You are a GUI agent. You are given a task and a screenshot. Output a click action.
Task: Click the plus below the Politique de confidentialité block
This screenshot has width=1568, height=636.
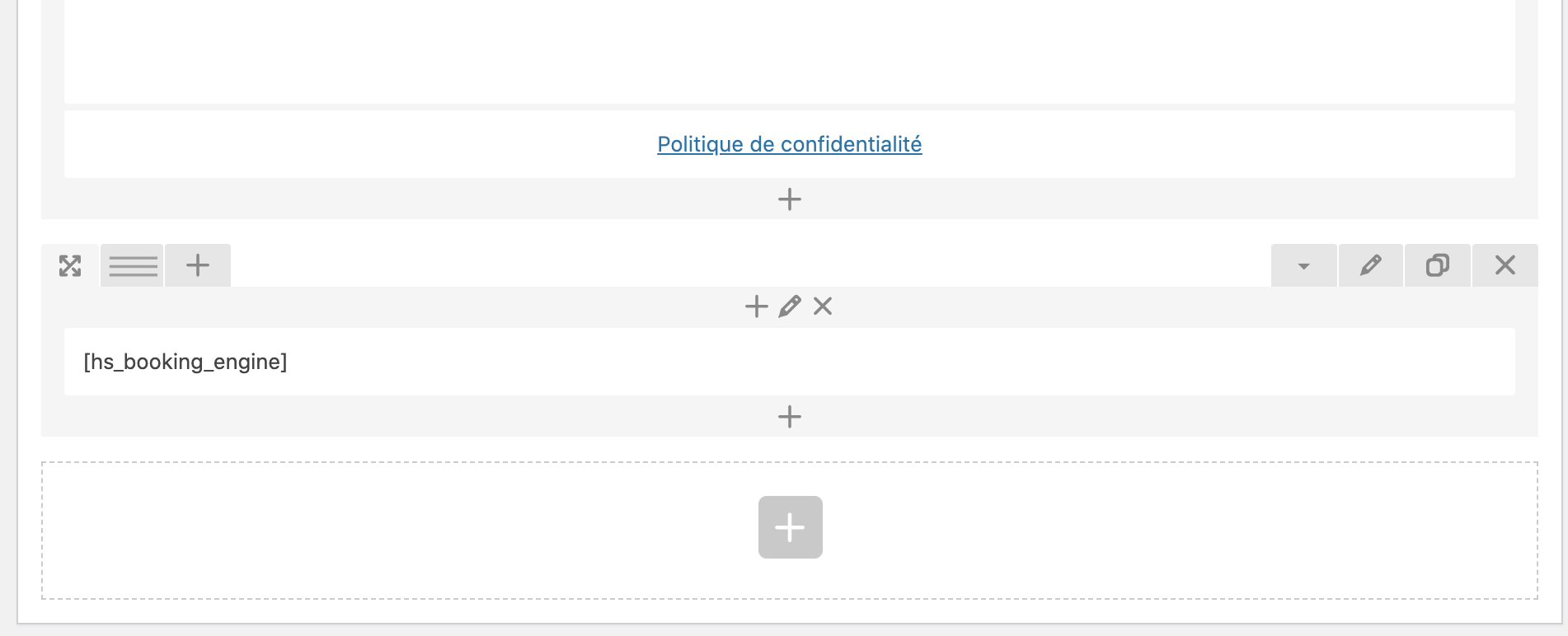(x=790, y=199)
